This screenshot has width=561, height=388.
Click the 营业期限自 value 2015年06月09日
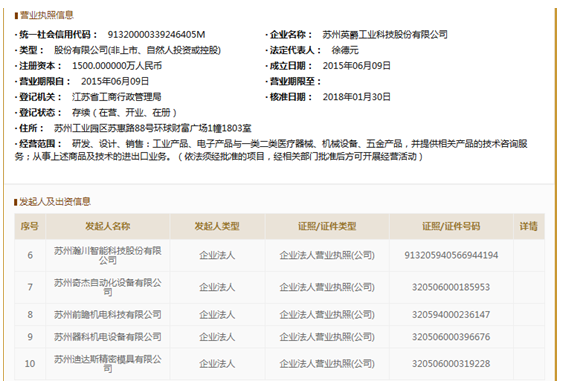(115, 81)
